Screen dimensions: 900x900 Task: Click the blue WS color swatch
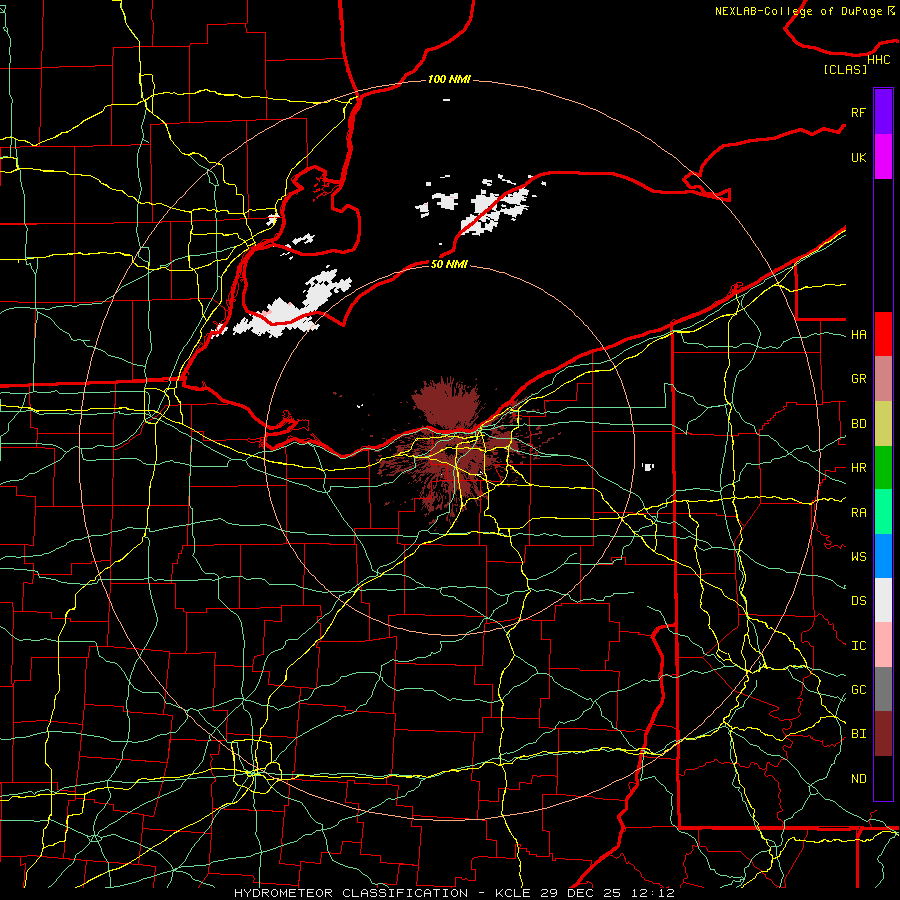point(883,556)
